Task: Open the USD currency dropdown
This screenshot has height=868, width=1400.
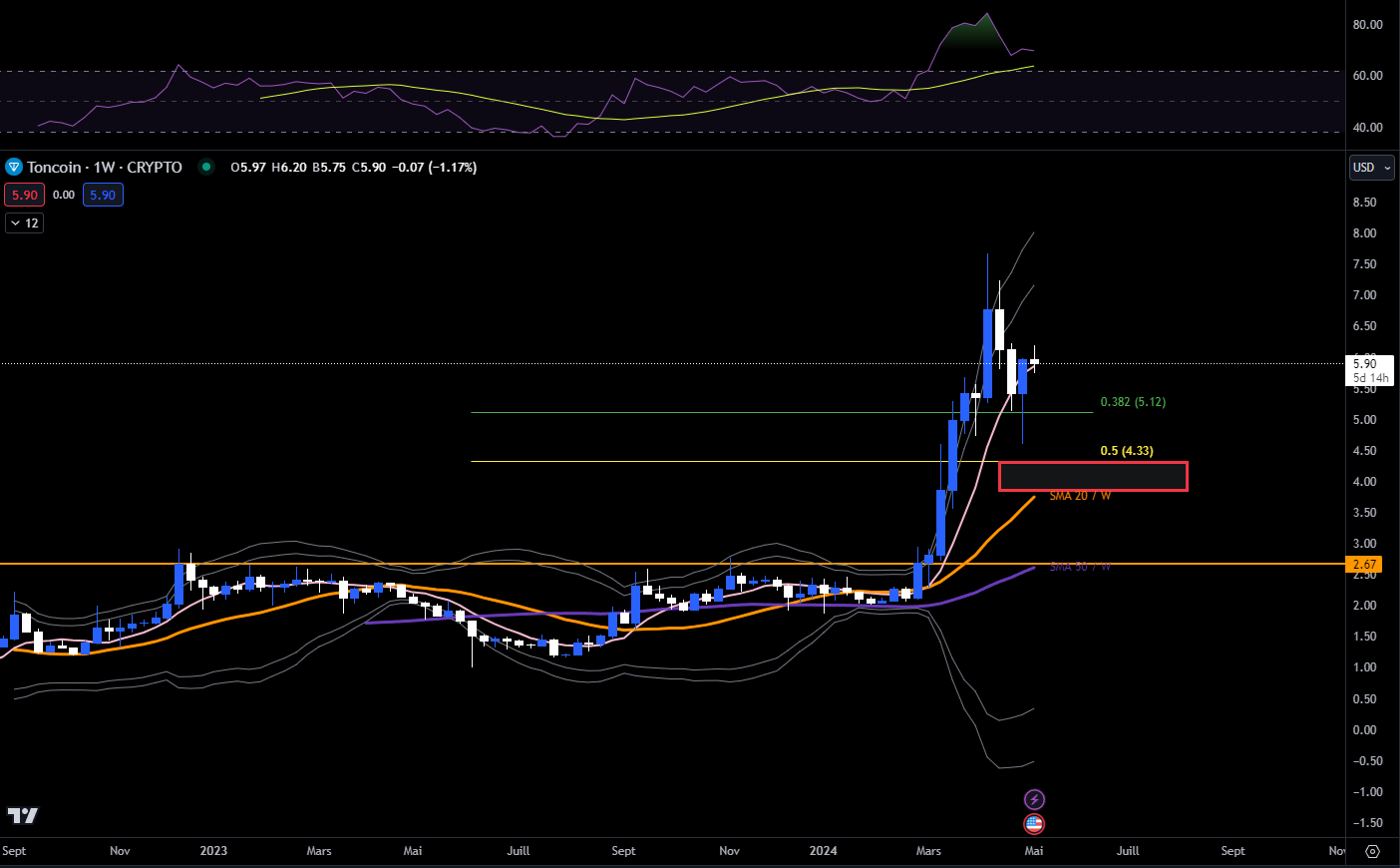Action: 1371,167
